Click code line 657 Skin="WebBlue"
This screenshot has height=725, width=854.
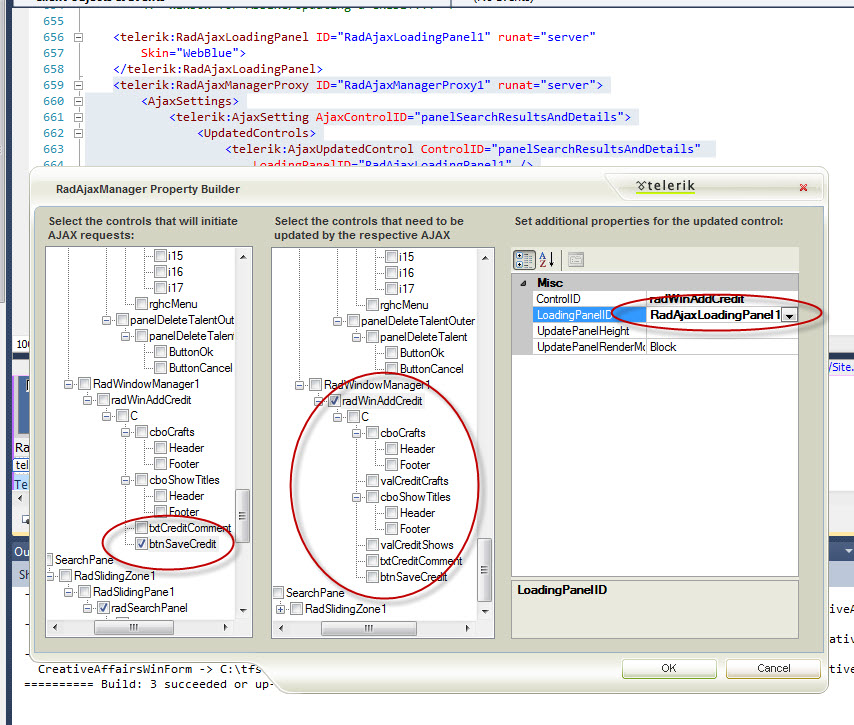(x=193, y=53)
